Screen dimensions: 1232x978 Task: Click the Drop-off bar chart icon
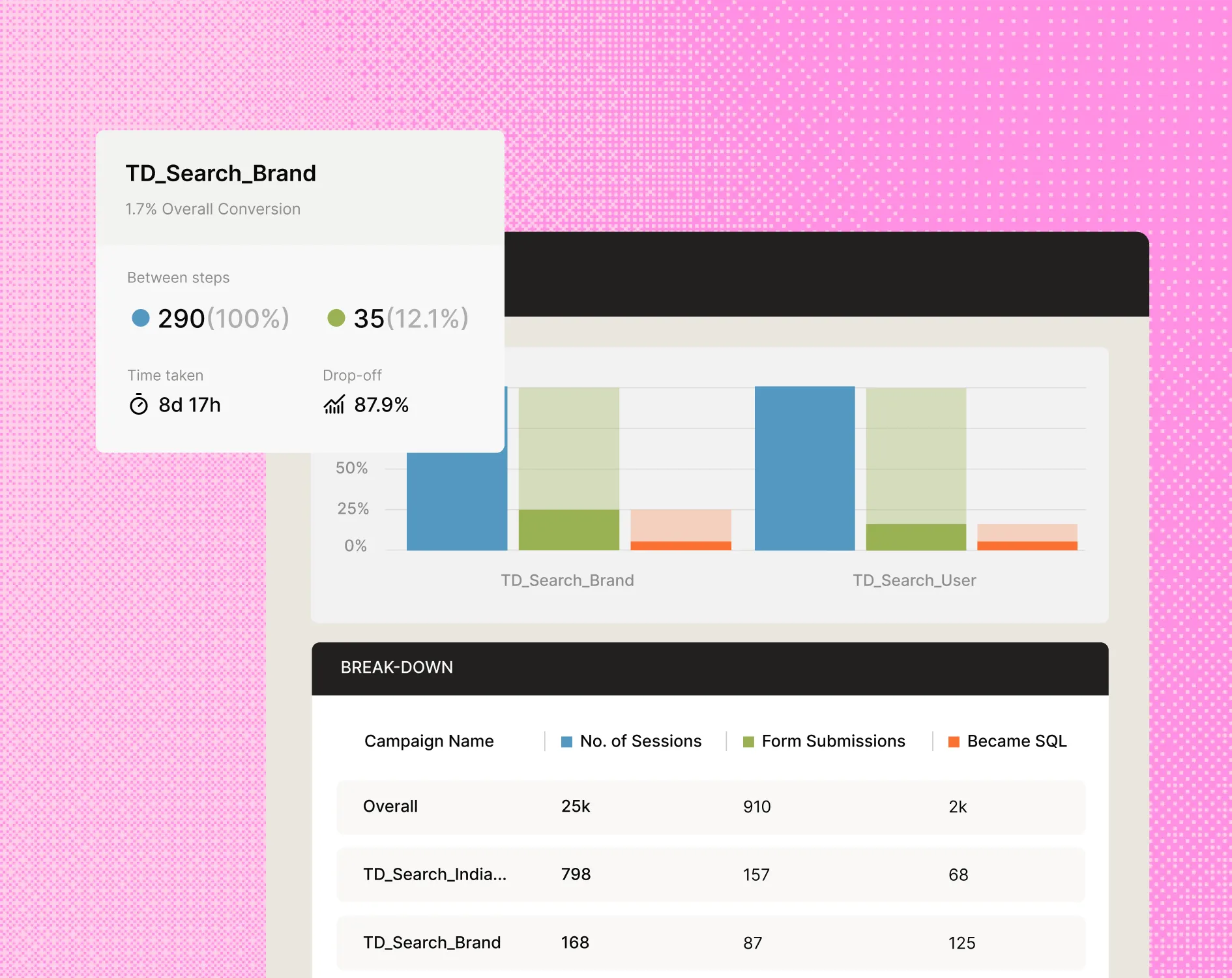click(x=334, y=405)
